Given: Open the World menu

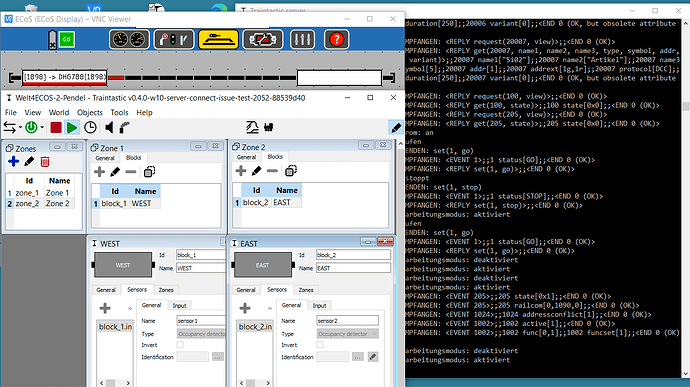Looking at the screenshot, I should (59, 113).
